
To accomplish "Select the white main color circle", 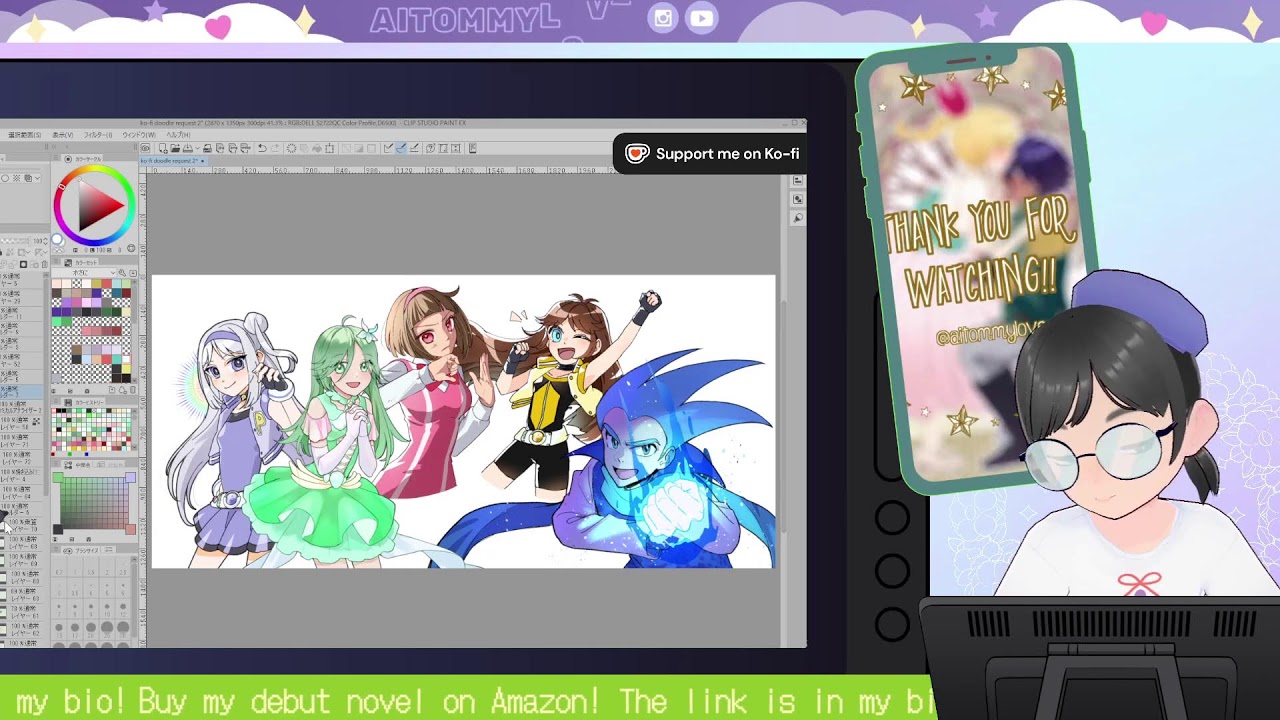I will [57, 239].
